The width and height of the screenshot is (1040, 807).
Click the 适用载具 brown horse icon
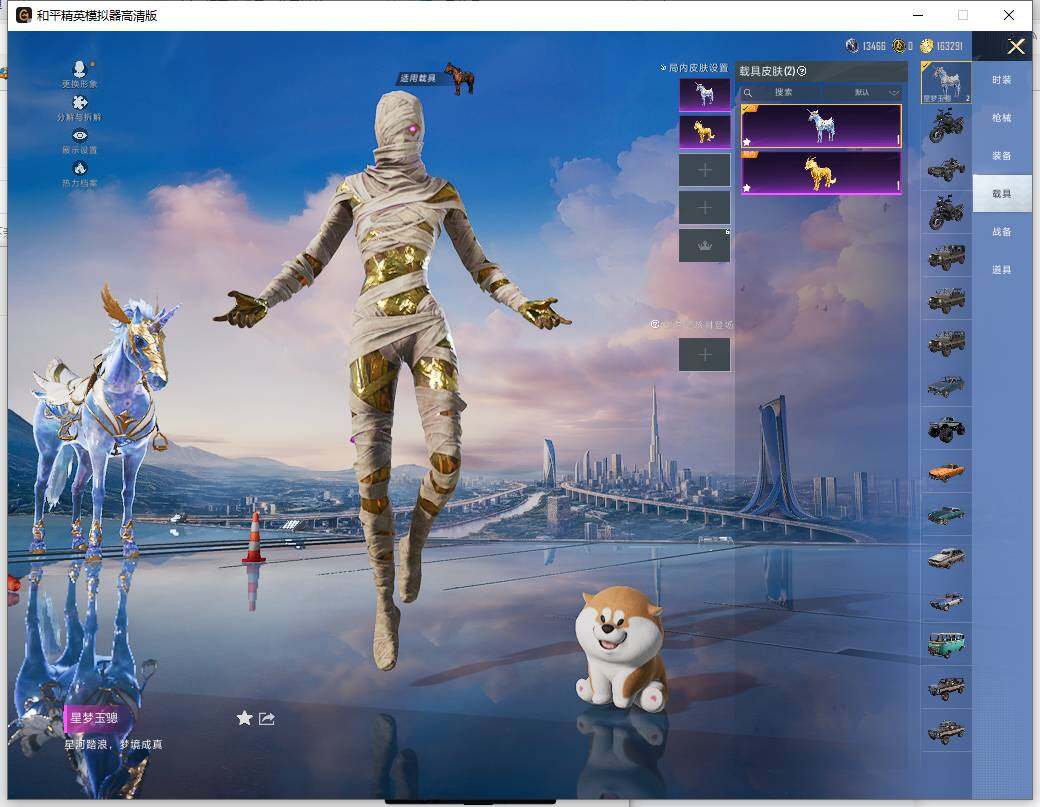[459, 78]
